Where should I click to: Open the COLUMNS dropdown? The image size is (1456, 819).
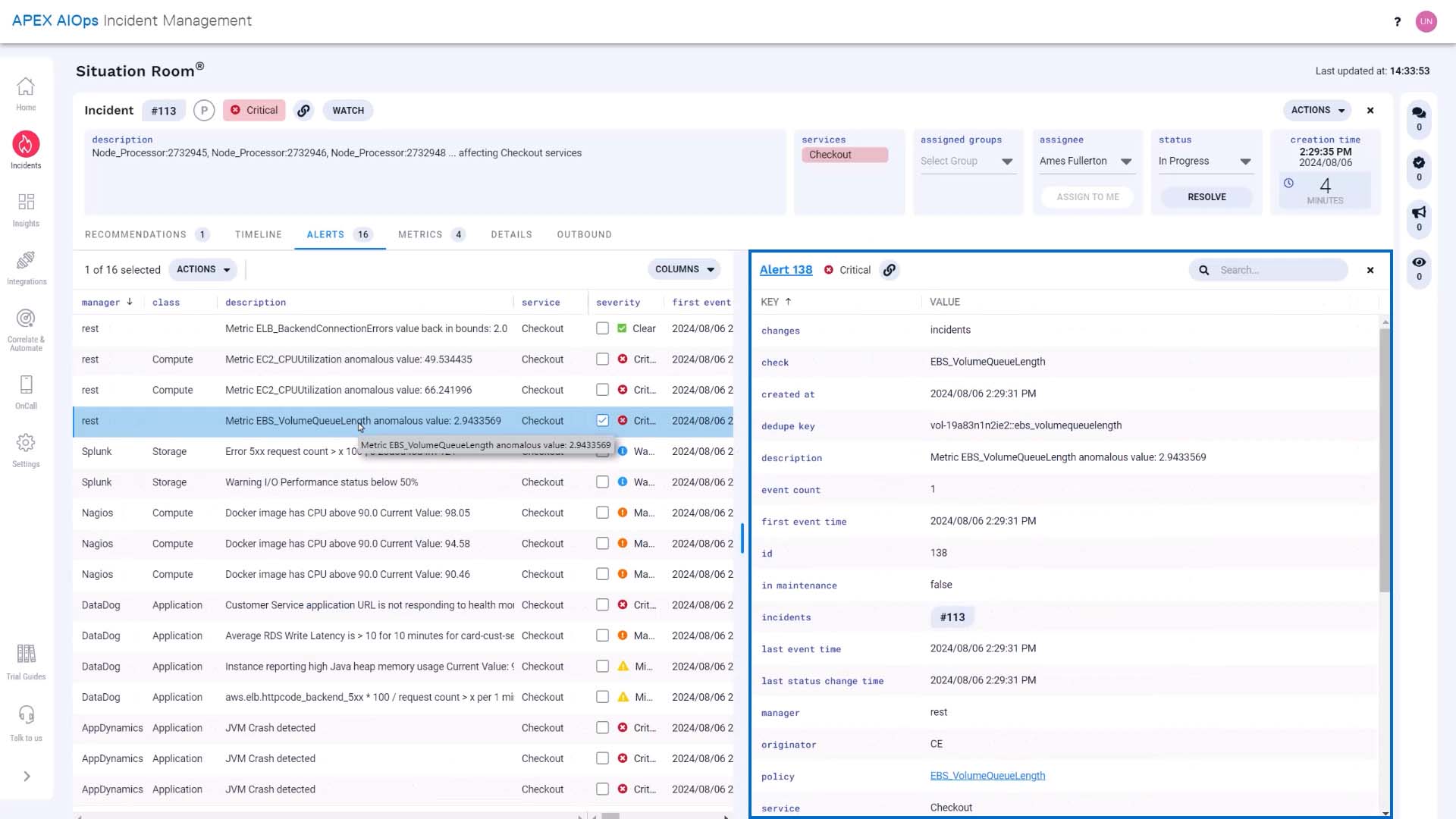pos(684,270)
